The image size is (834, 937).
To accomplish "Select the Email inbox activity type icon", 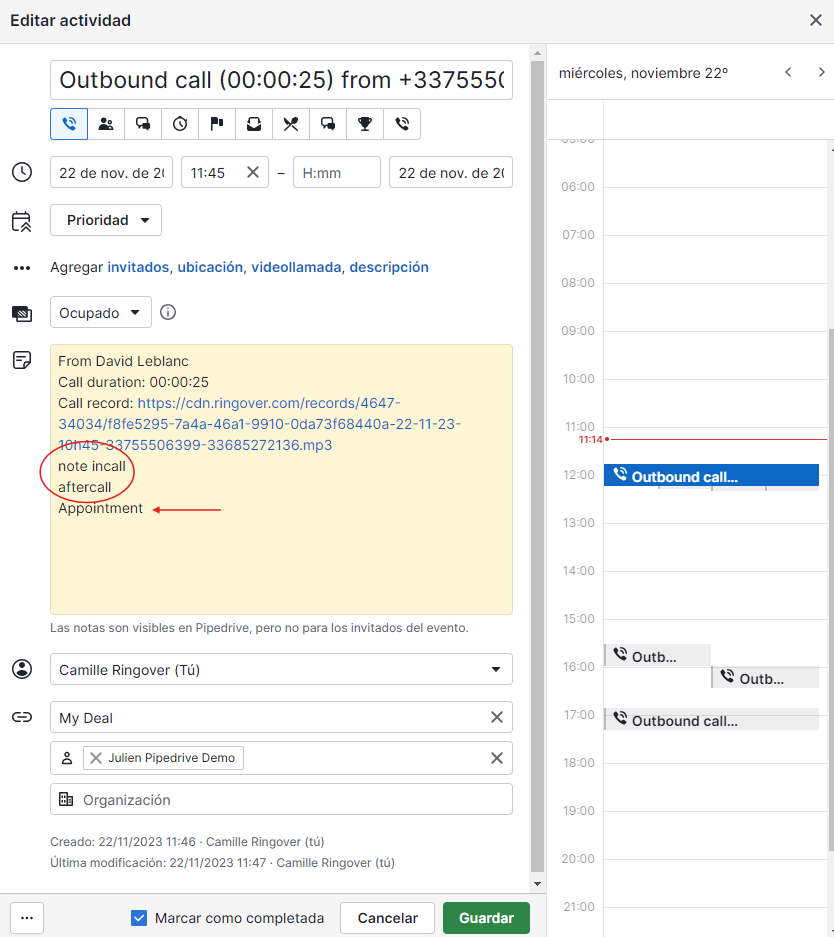I will click(x=254, y=124).
